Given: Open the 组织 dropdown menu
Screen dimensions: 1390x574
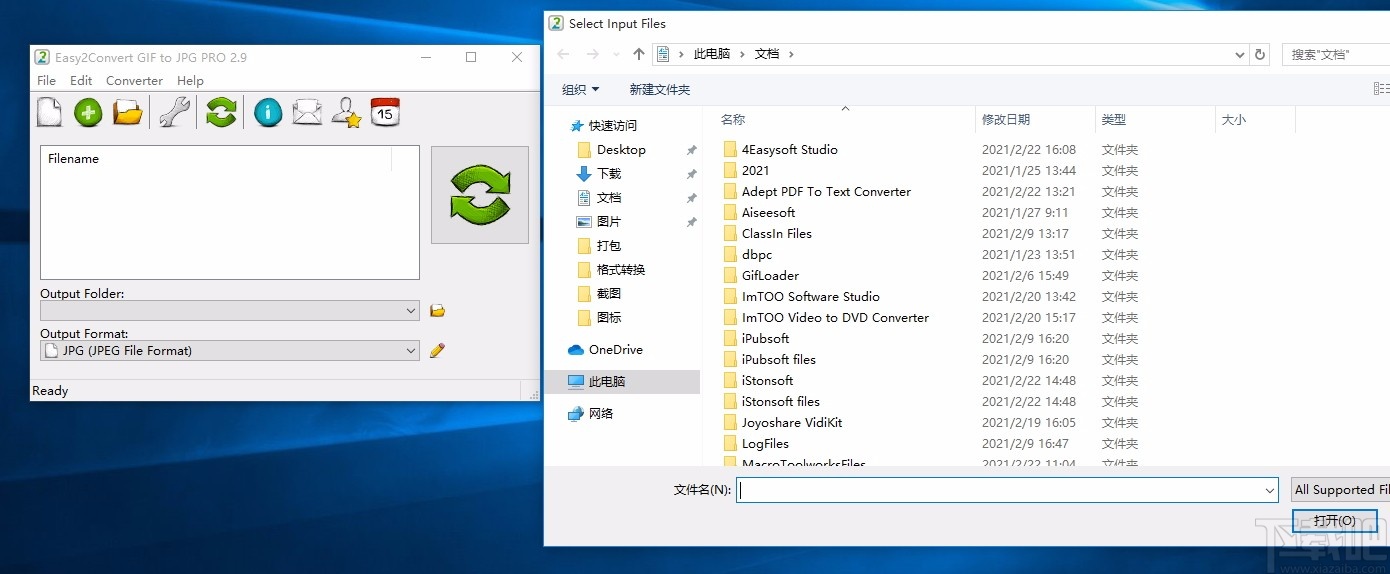Looking at the screenshot, I should pos(580,89).
